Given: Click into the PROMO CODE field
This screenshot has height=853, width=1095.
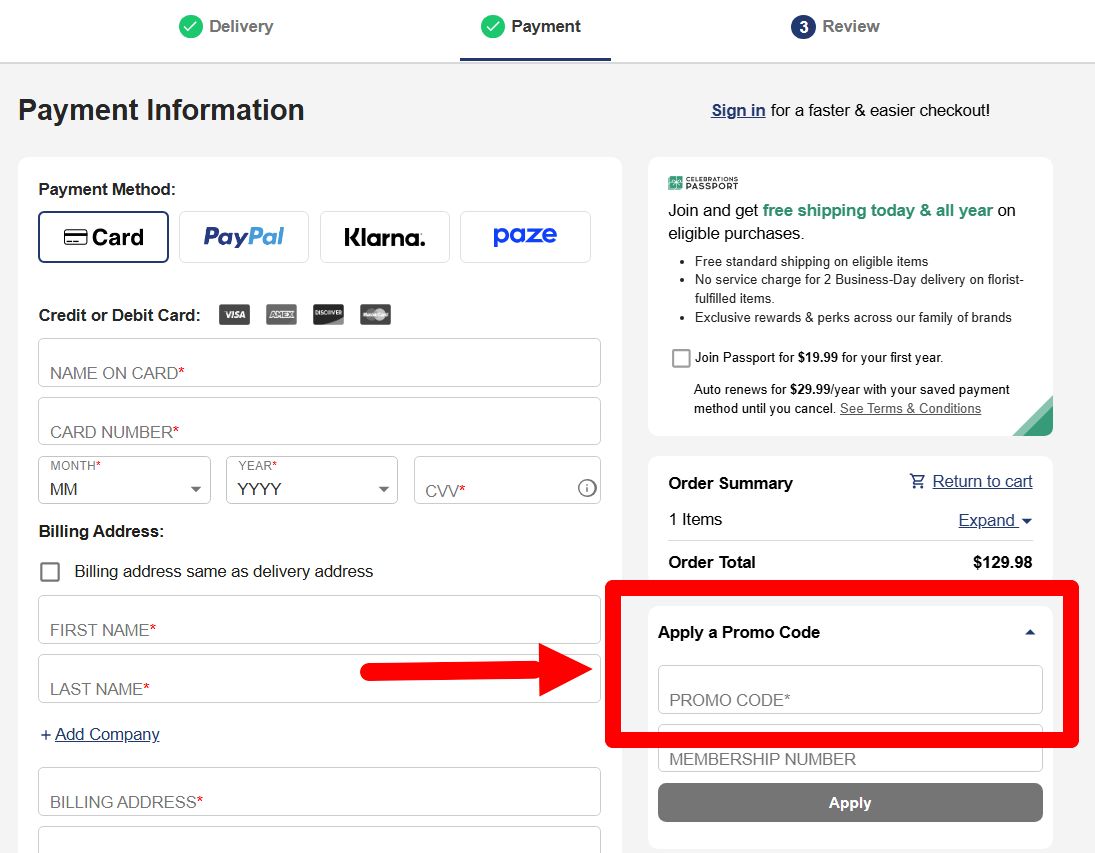Looking at the screenshot, I should tap(850, 690).
